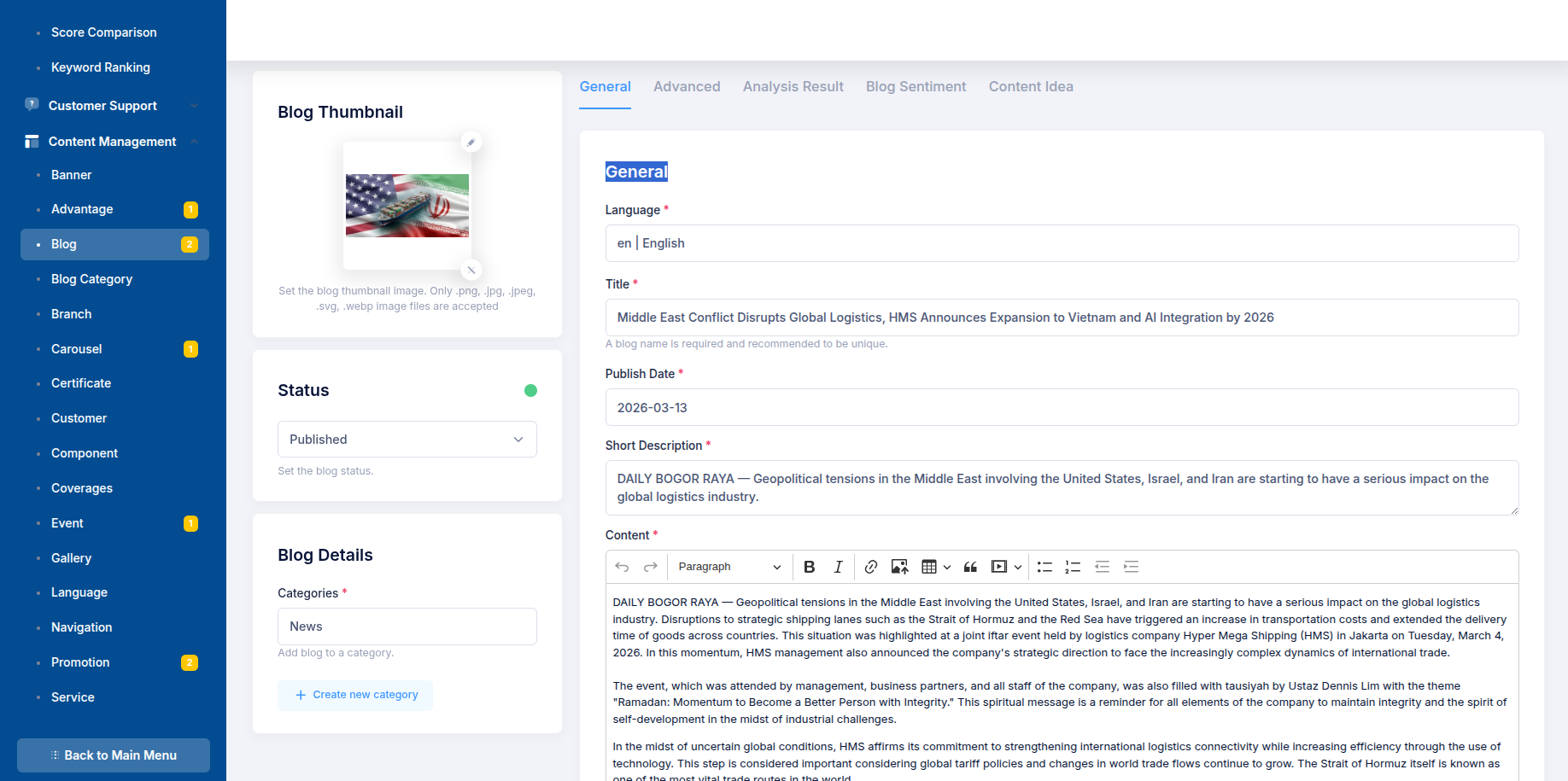Click the Publish Date field
This screenshot has height=781, width=1568.
(x=1062, y=407)
